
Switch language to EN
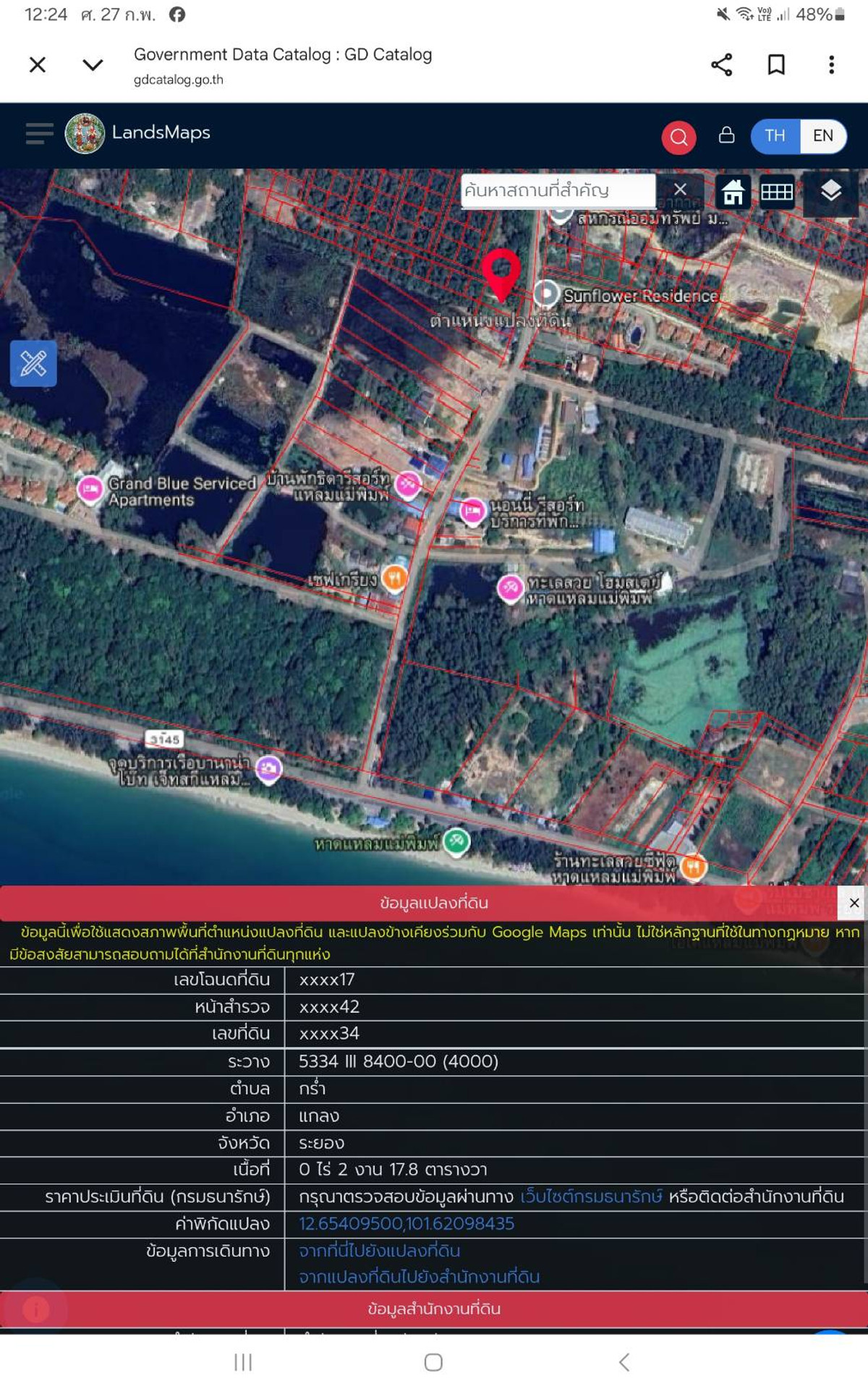point(822,136)
